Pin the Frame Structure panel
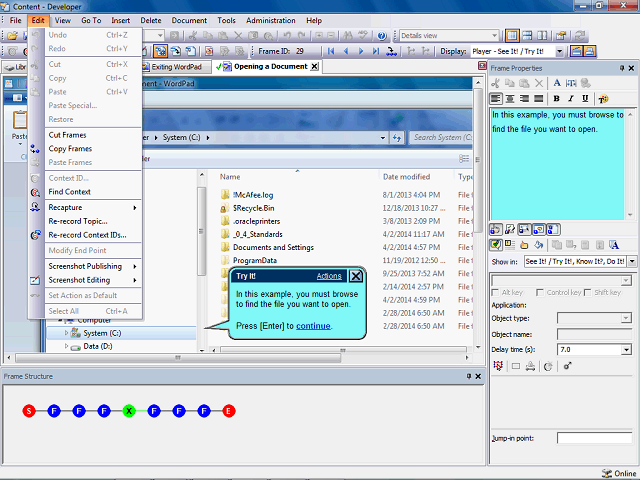The image size is (640, 480). click(469, 376)
